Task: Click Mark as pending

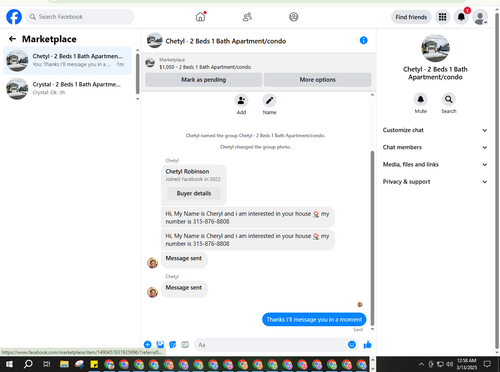Action: click(x=204, y=80)
